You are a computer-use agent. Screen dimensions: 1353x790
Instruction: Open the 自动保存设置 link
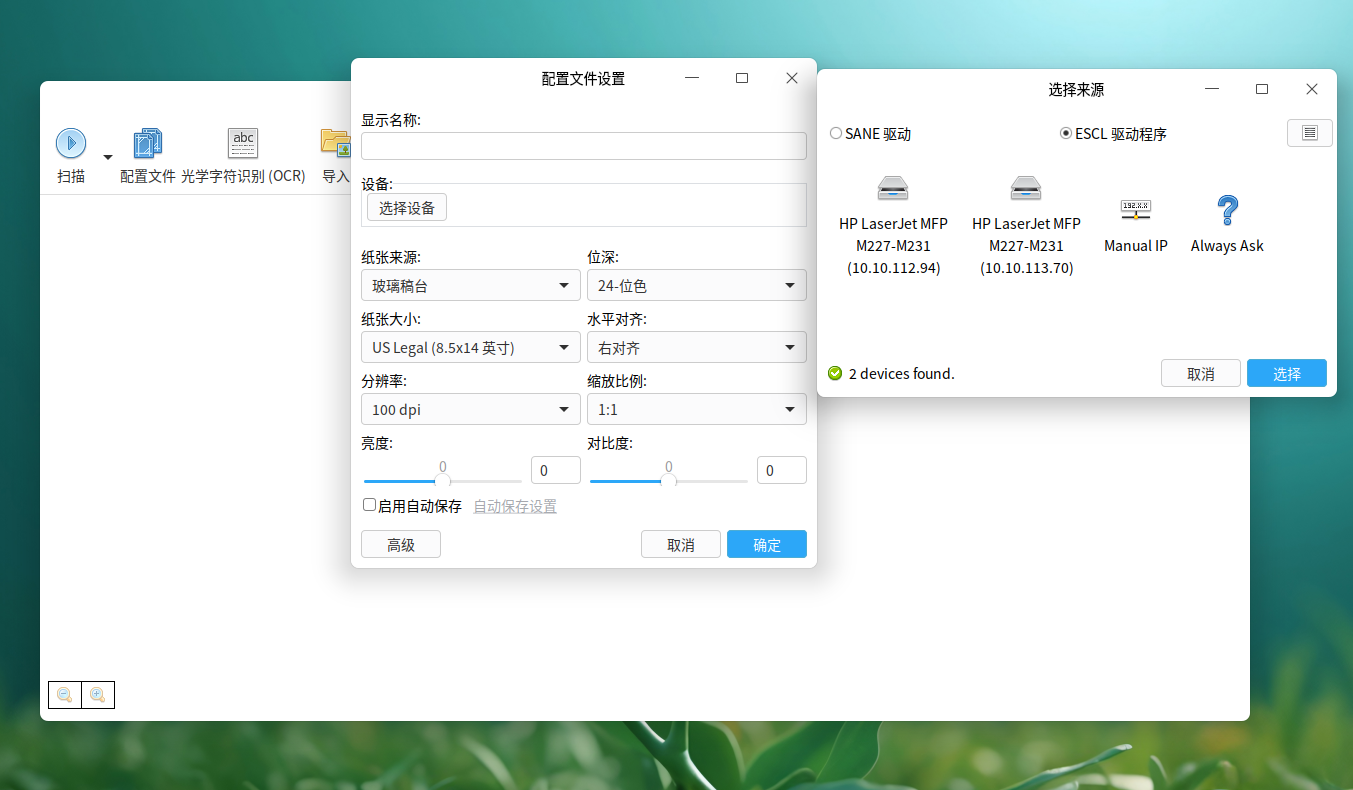(515, 506)
